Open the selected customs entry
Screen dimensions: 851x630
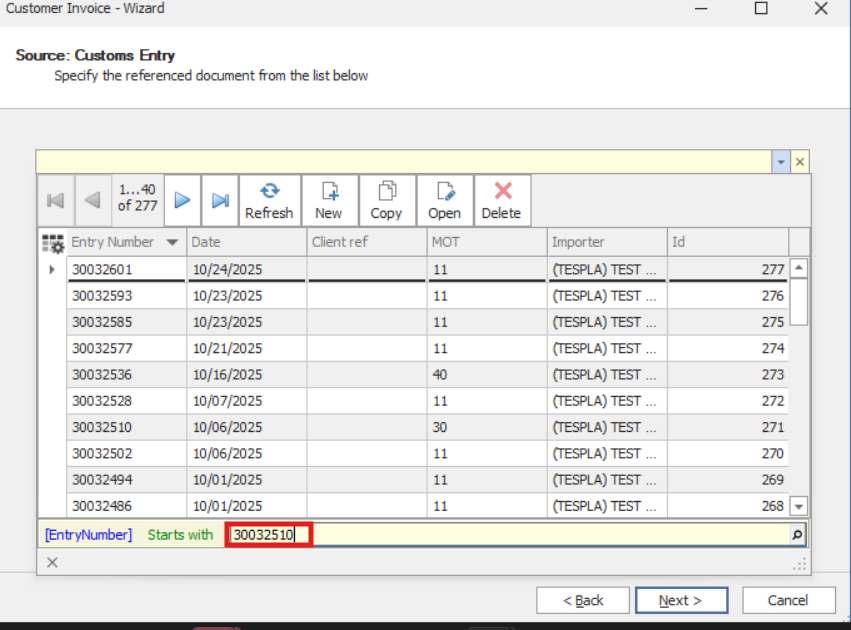click(444, 200)
